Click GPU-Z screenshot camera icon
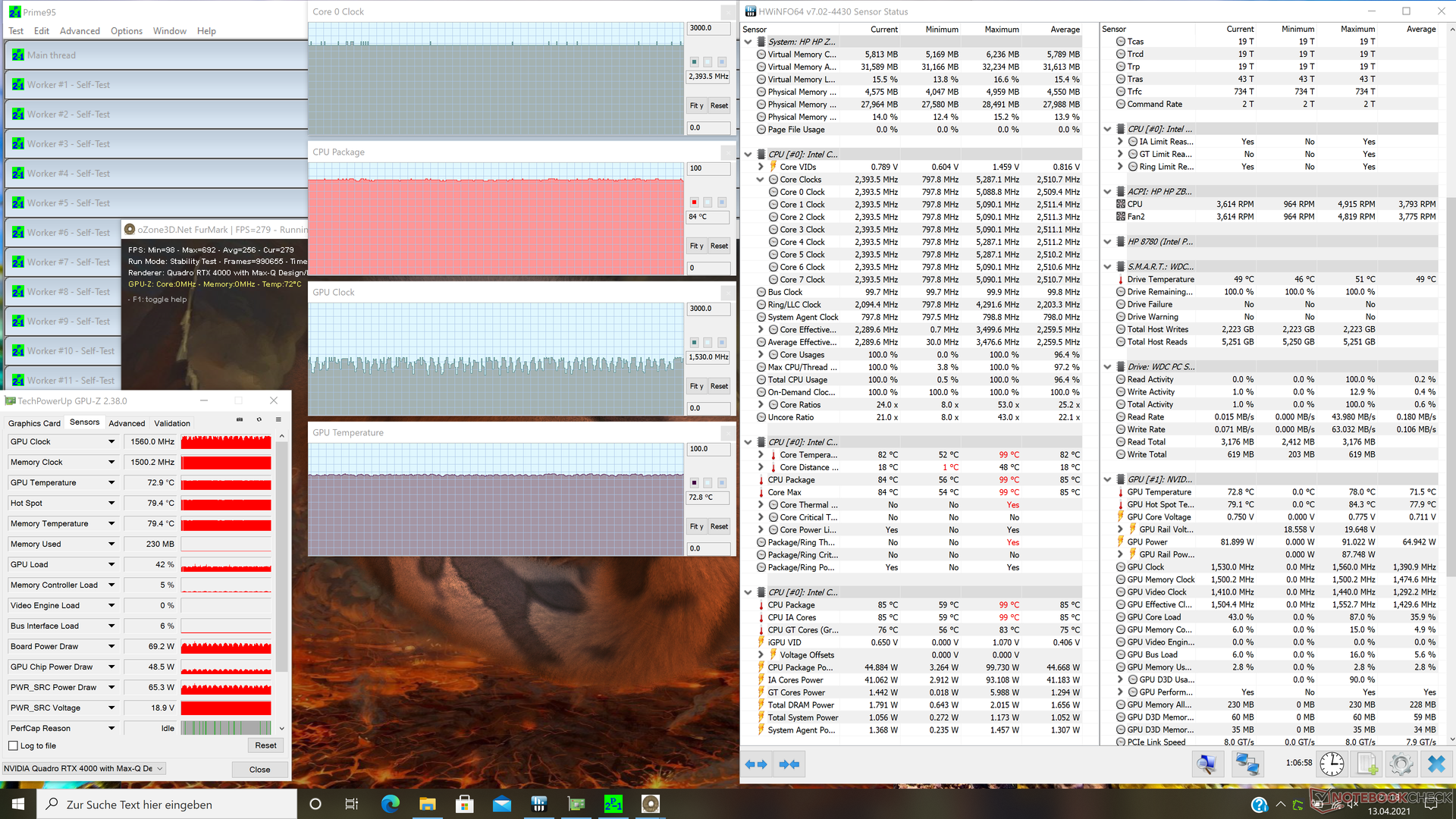Image resolution: width=1456 pixels, height=819 pixels. [x=240, y=419]
